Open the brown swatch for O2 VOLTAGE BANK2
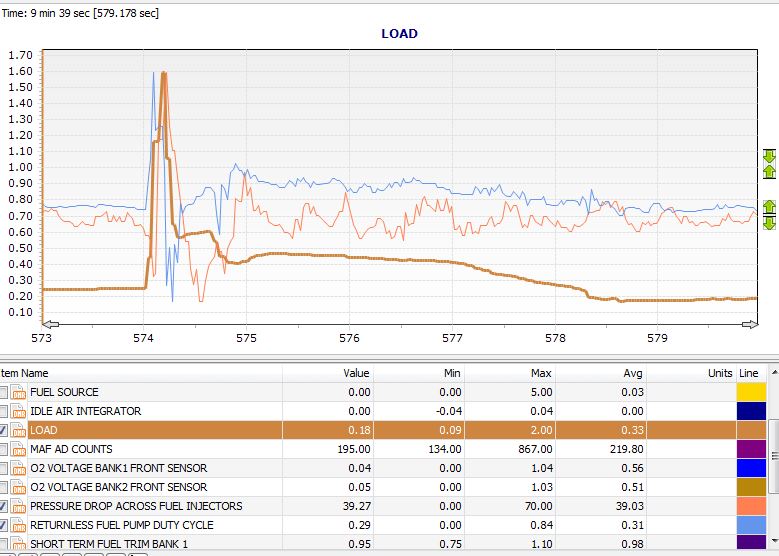This screenshot has height=556, width=779. [751, 487]
